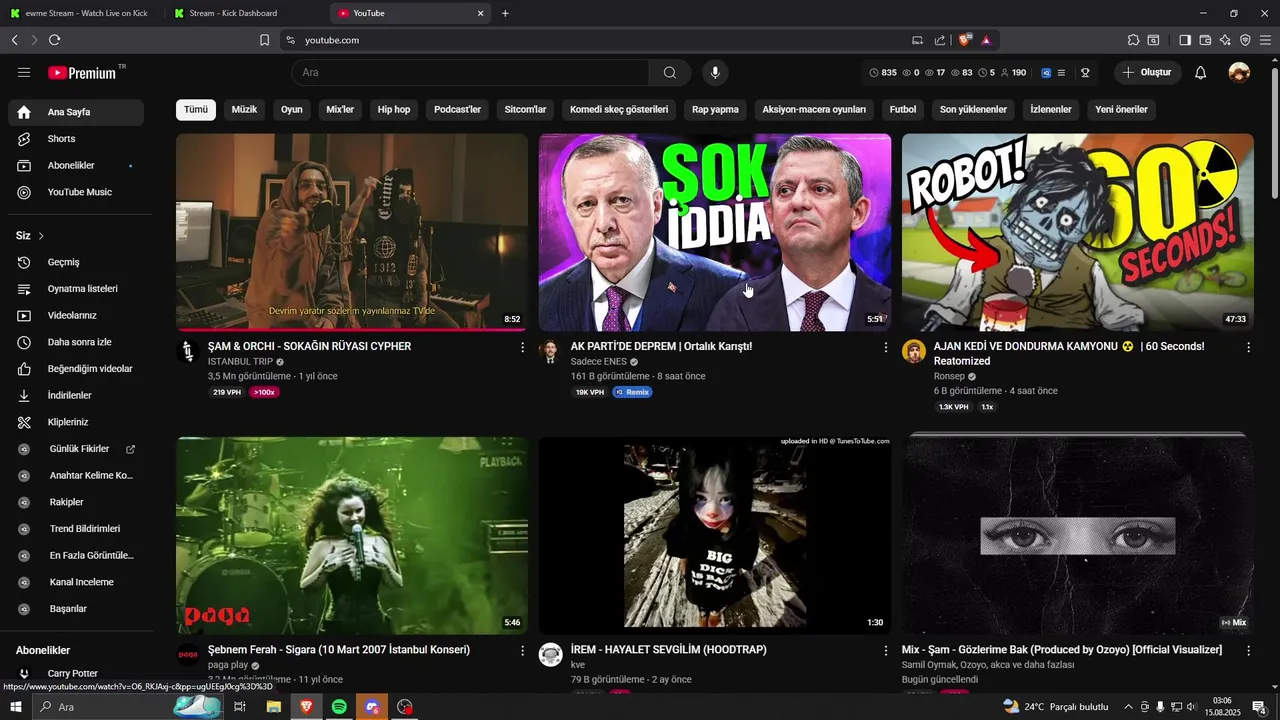Toggle the browser sidebar panel icon
The width and height of the screenshot is (1280, 720).
click(1185, 40)
